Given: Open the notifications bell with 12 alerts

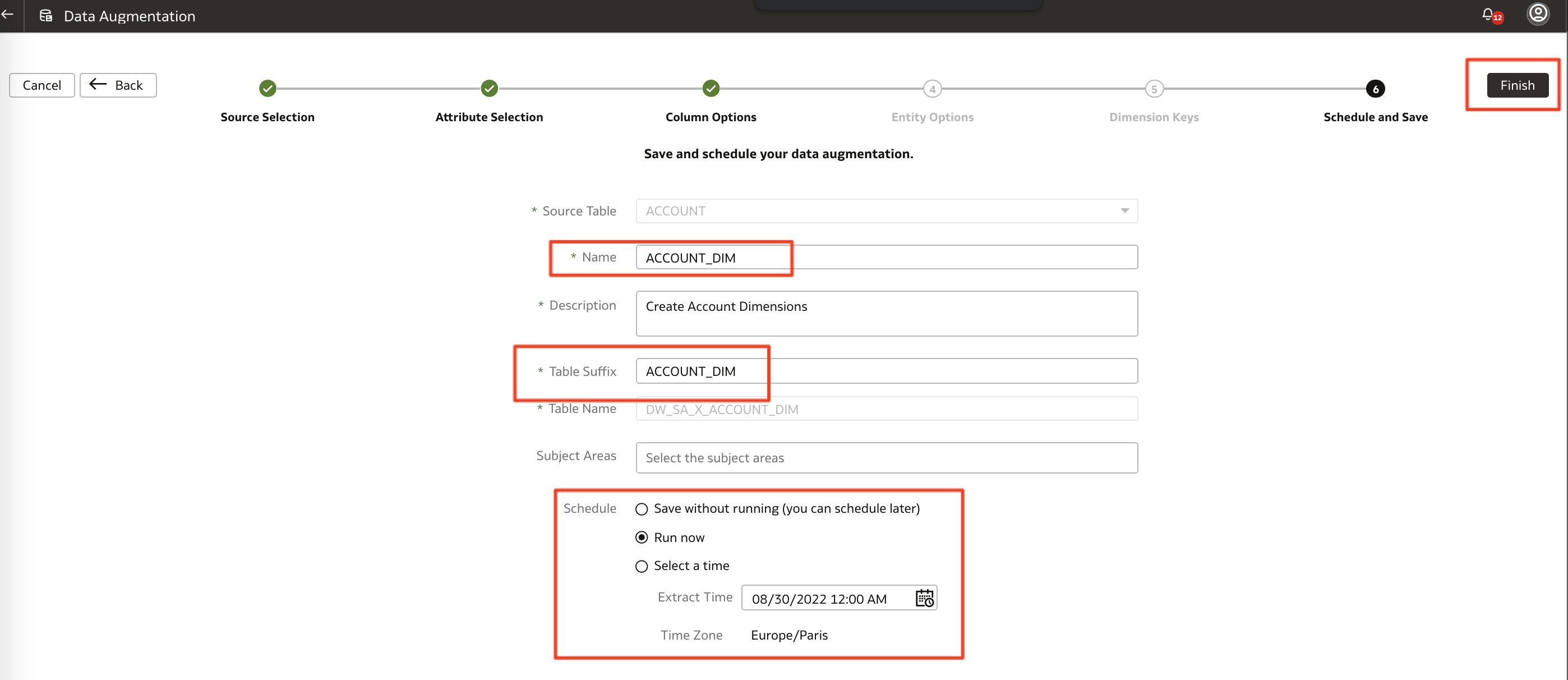Looking at the screenshot, I should click(1489, 16).
